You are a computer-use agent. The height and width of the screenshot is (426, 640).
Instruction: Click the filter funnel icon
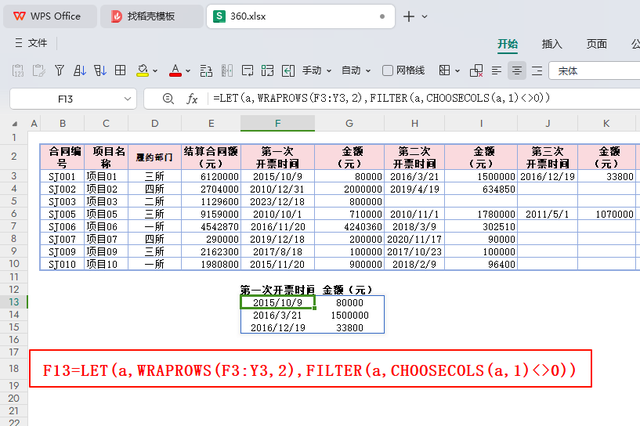pos(60,71)
